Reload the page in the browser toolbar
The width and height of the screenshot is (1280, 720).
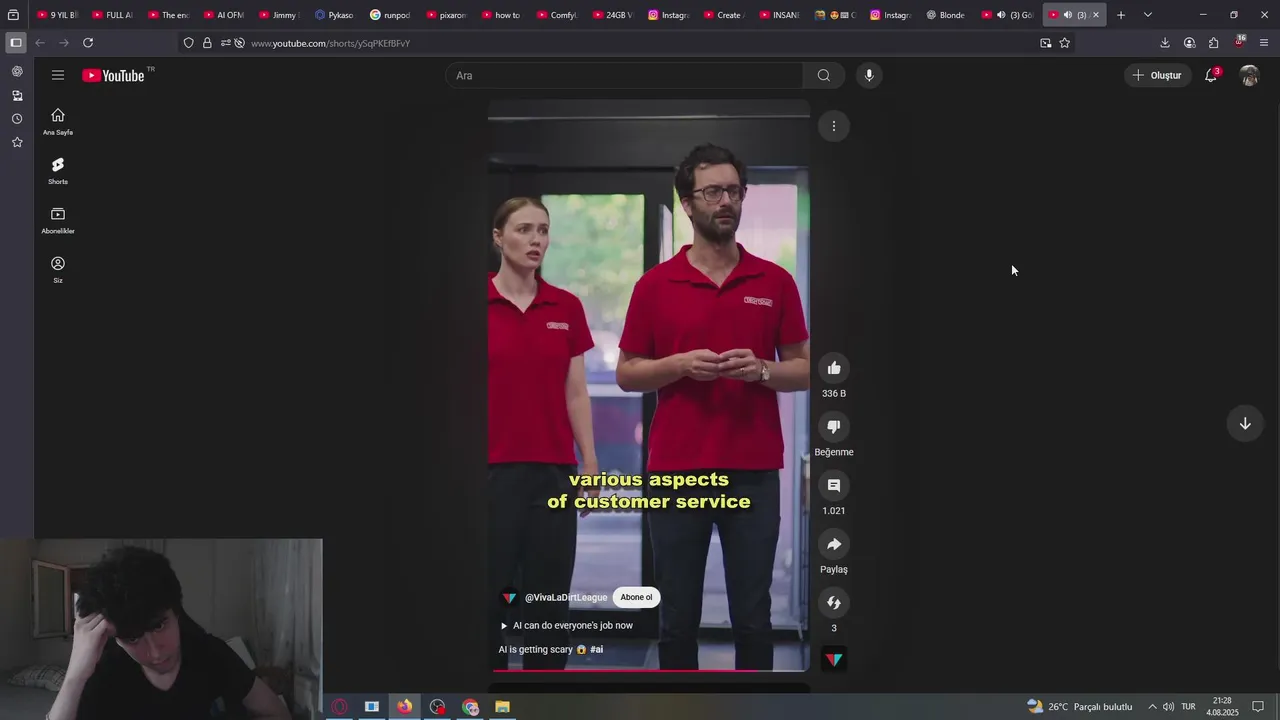pos(88,43)
